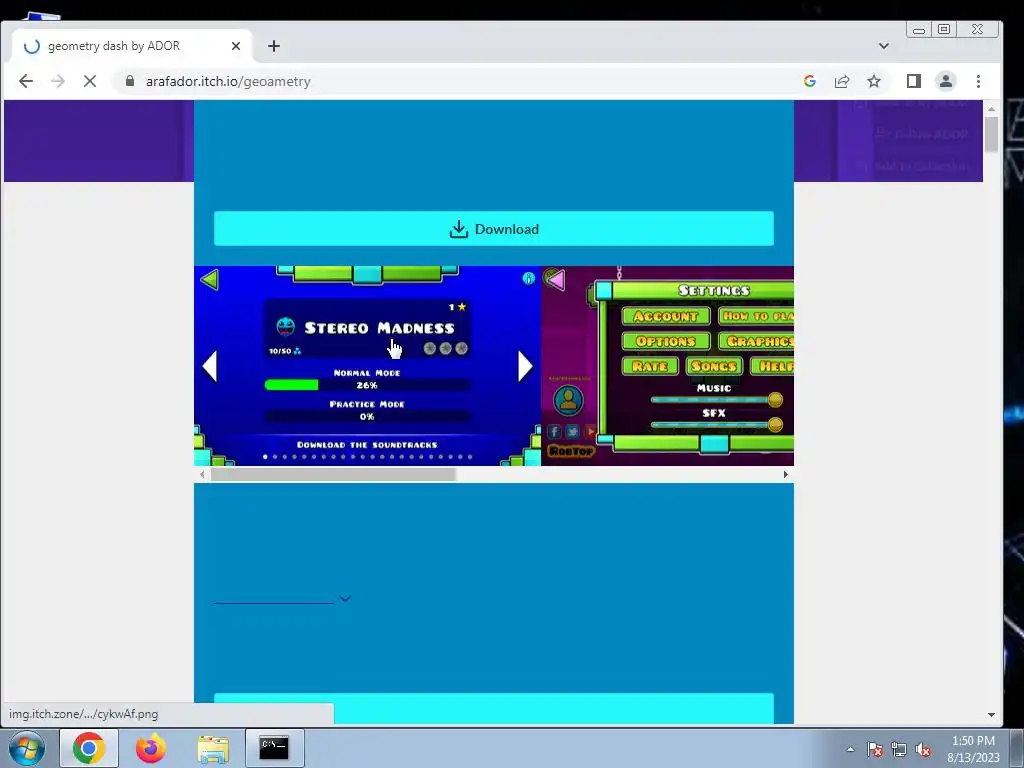This screenshot has height=768, width=1024.
Task: Click the padlock site info icon
Action: point(130,81)
